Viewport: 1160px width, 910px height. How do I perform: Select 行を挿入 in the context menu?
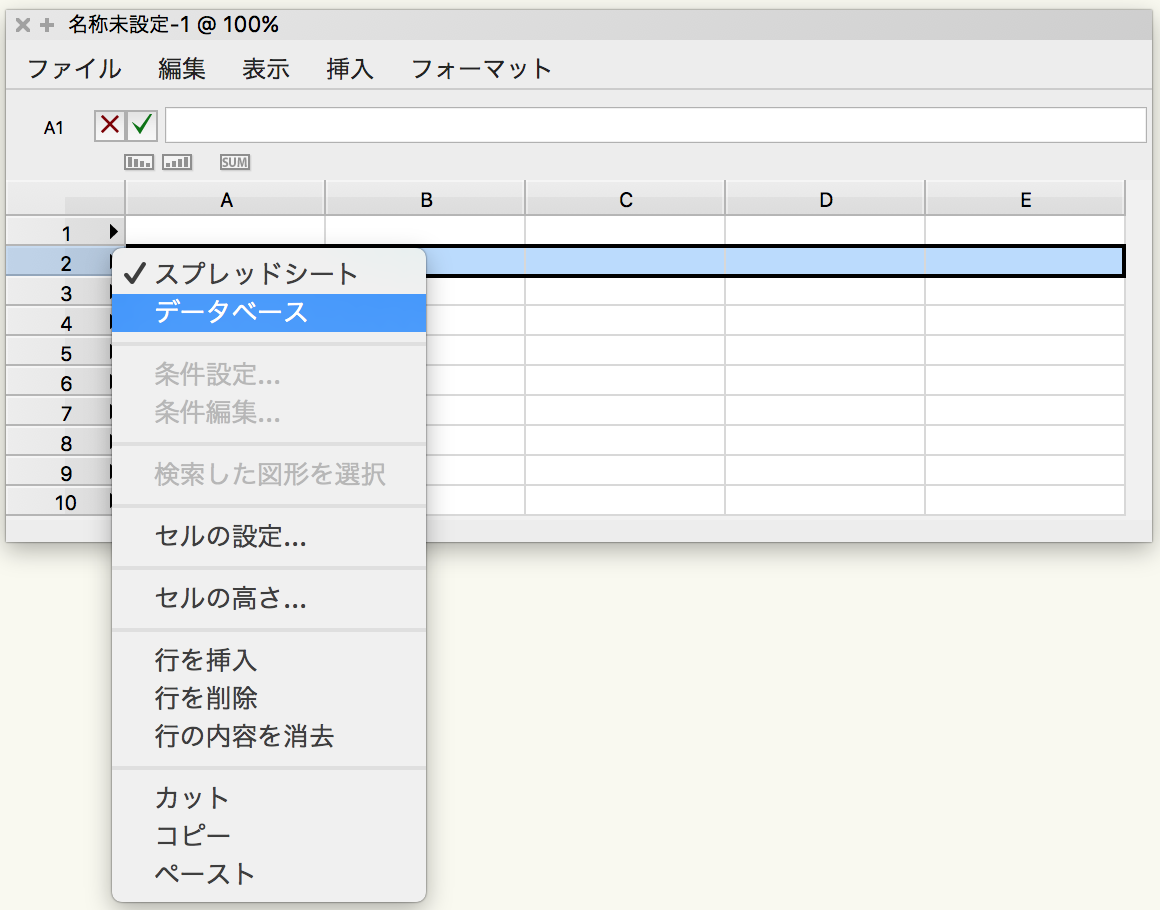[x=206, y=661]
